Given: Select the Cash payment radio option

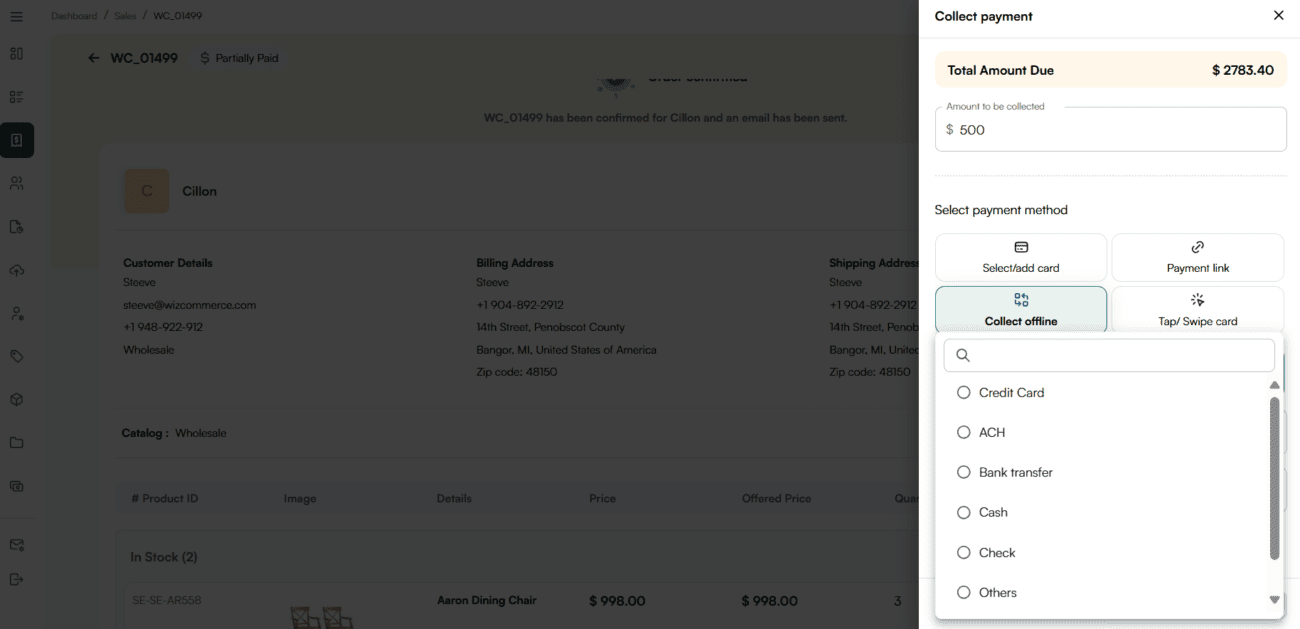Looking at the screenshot, I should 964,512.
